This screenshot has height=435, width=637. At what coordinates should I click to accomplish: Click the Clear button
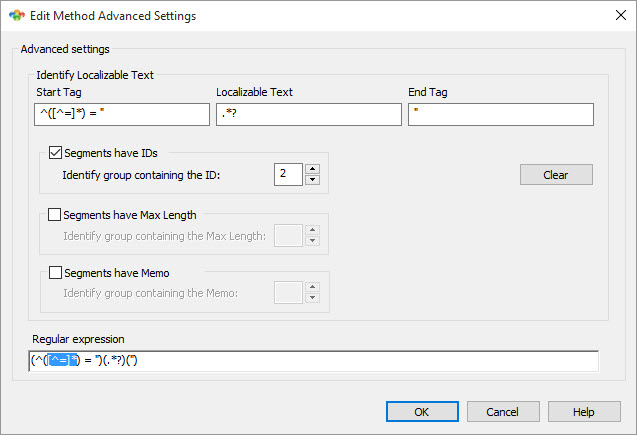point(556,175)
